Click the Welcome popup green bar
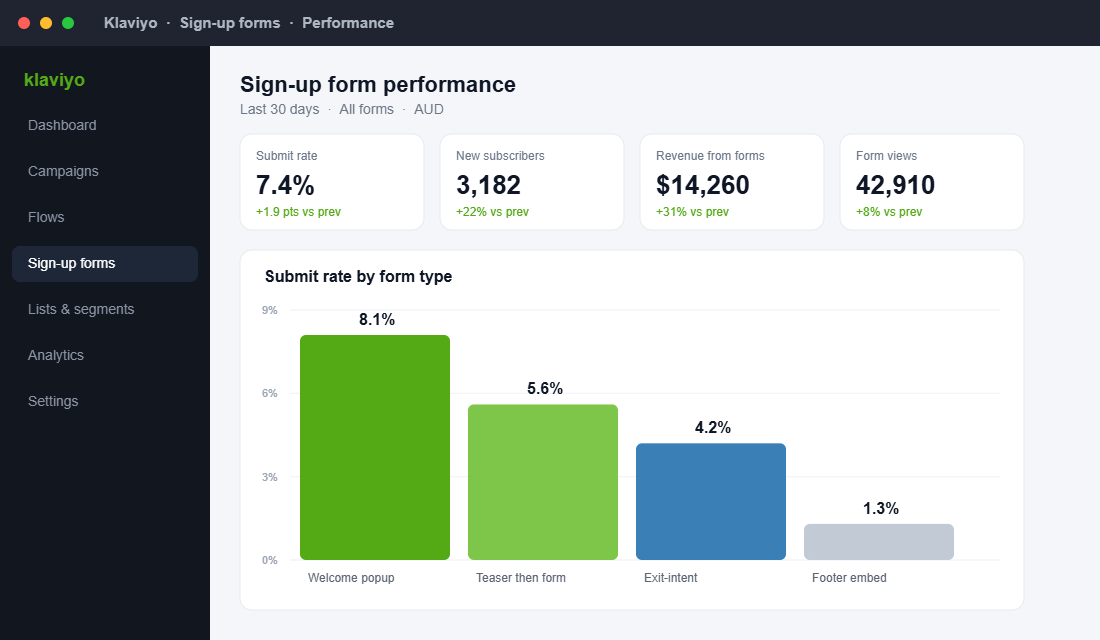 (375, 448)
